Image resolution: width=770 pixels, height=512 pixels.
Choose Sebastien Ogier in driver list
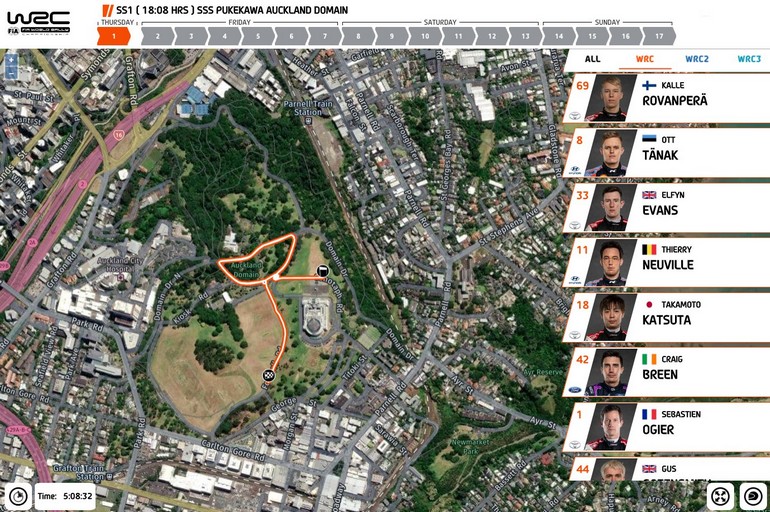tap(666, 427)
